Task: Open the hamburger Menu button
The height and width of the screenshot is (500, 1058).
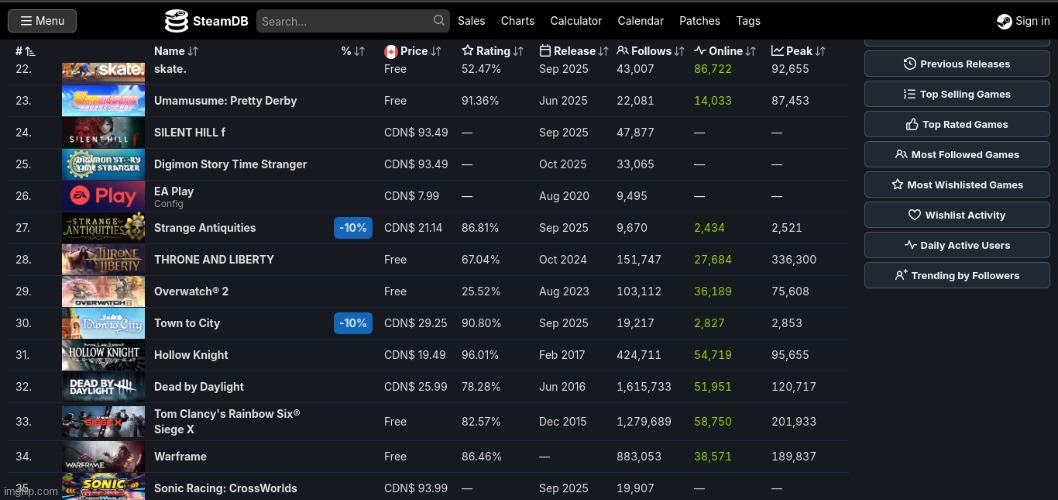Action: coord(42,21)
